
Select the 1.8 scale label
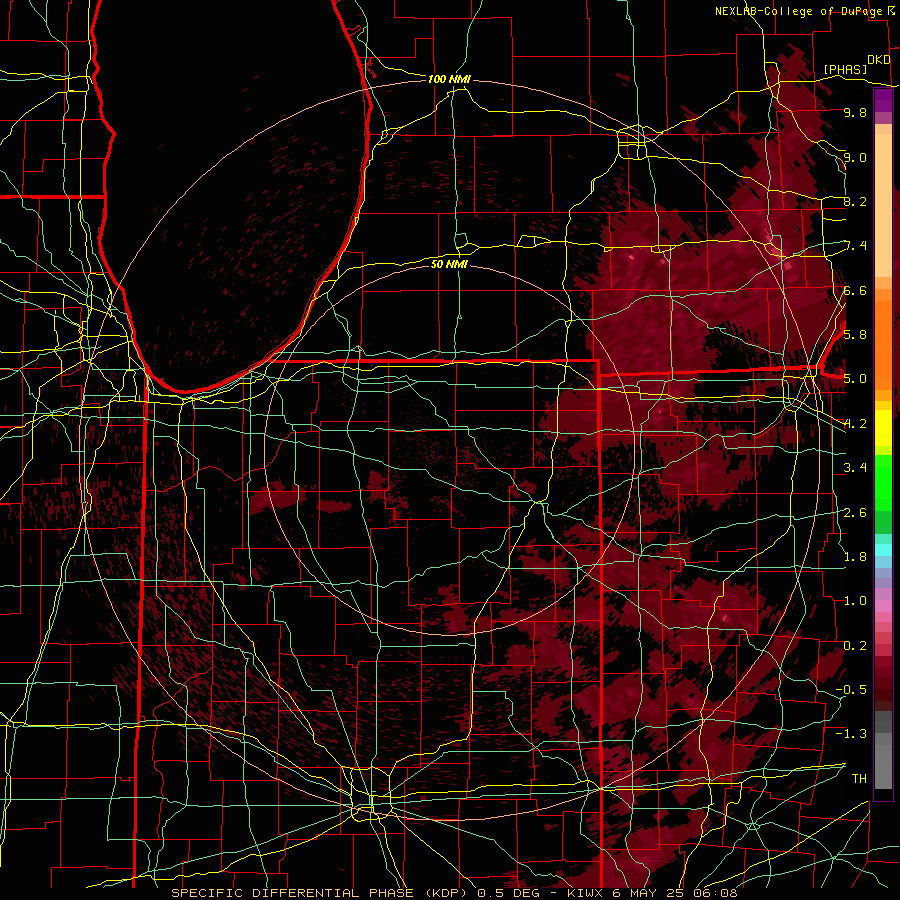tap(855, 556)
